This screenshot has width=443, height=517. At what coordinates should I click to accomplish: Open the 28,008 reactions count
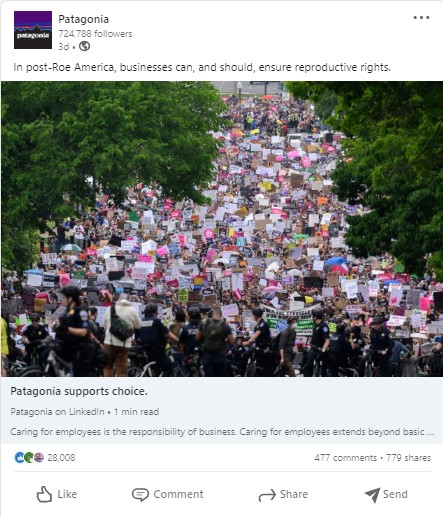tap(61, 458)
